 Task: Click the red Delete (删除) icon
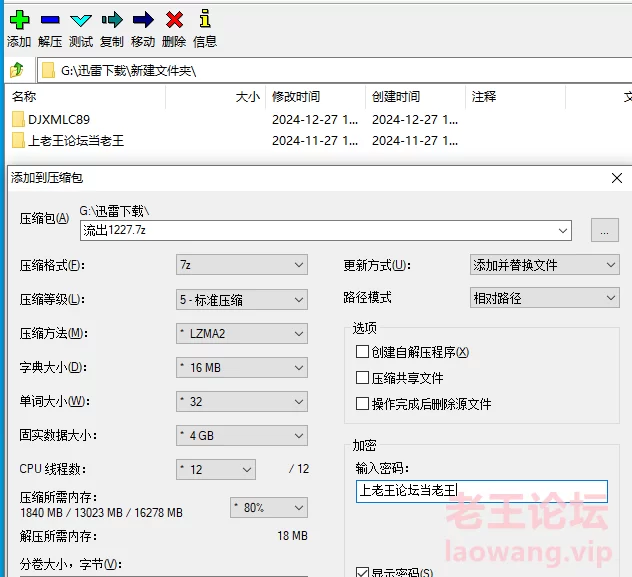(174, 19)
